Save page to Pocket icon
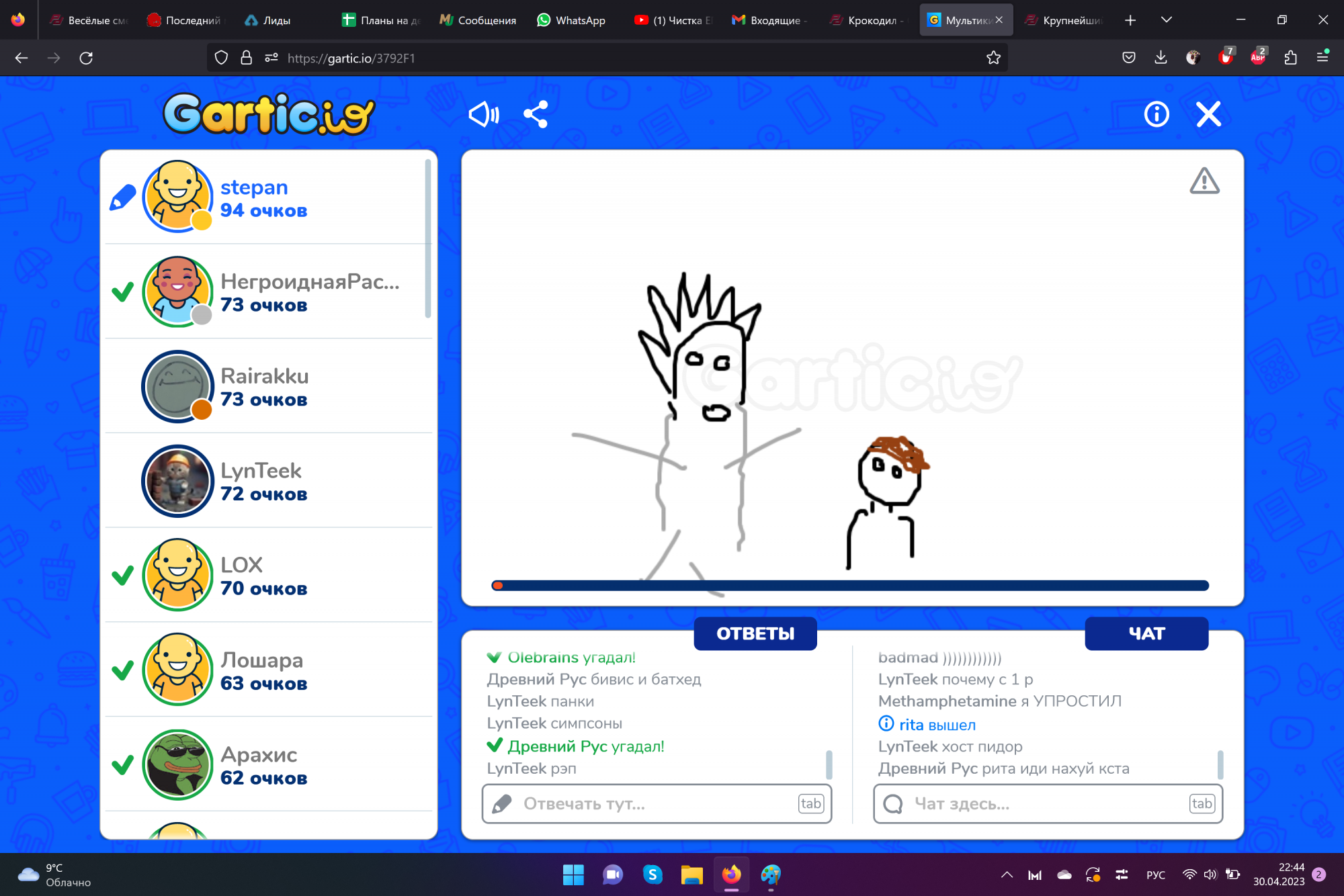Image resolution: width=1344 pixels, height=896 pixels. click(1129, 58)
